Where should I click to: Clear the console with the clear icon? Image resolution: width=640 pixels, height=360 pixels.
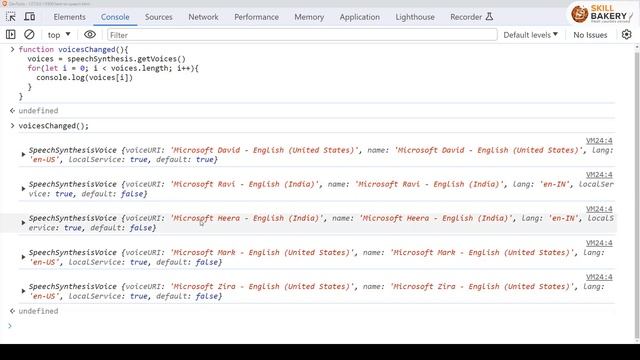[29, 35]
